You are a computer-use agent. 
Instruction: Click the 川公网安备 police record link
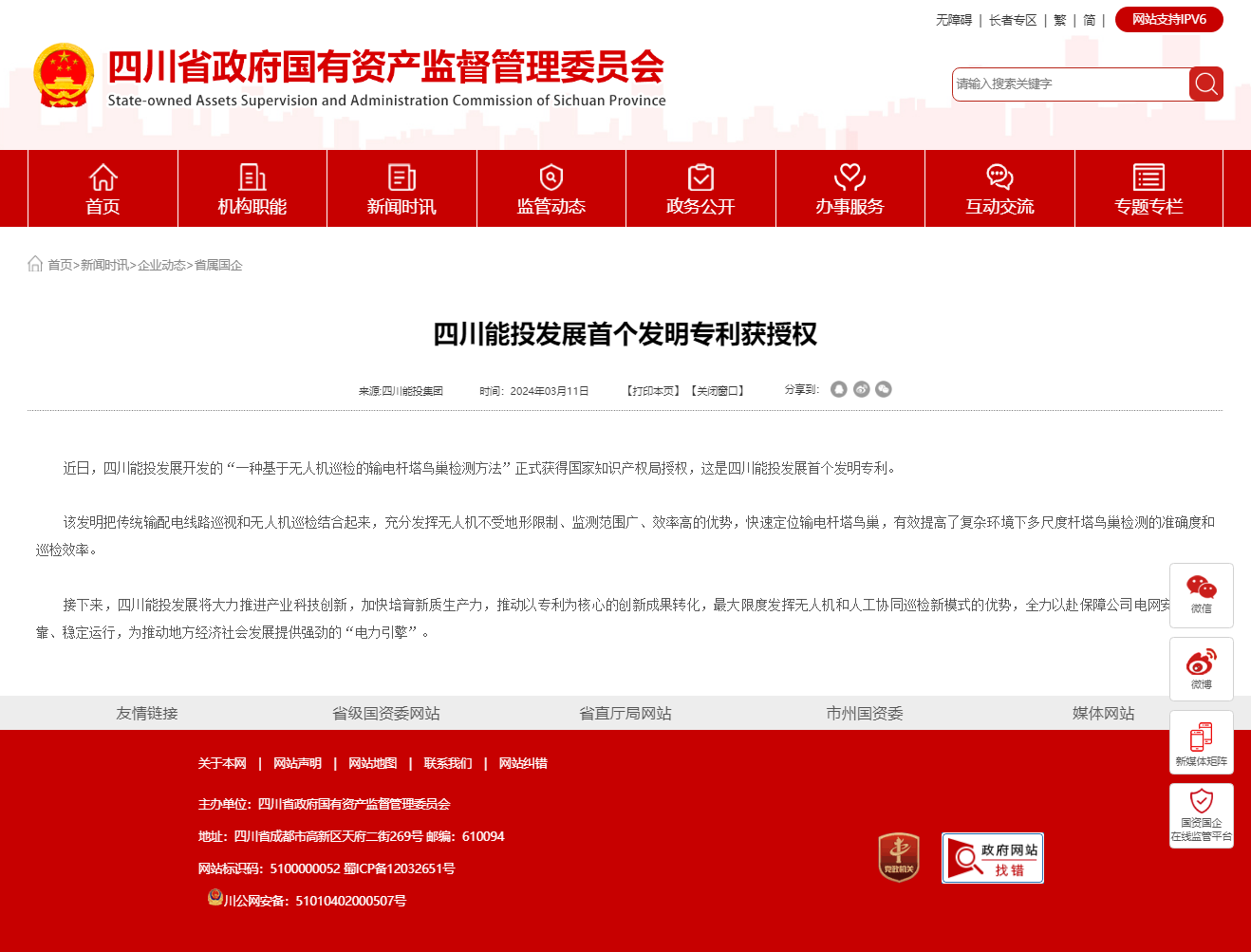click(x=314, y=901)
